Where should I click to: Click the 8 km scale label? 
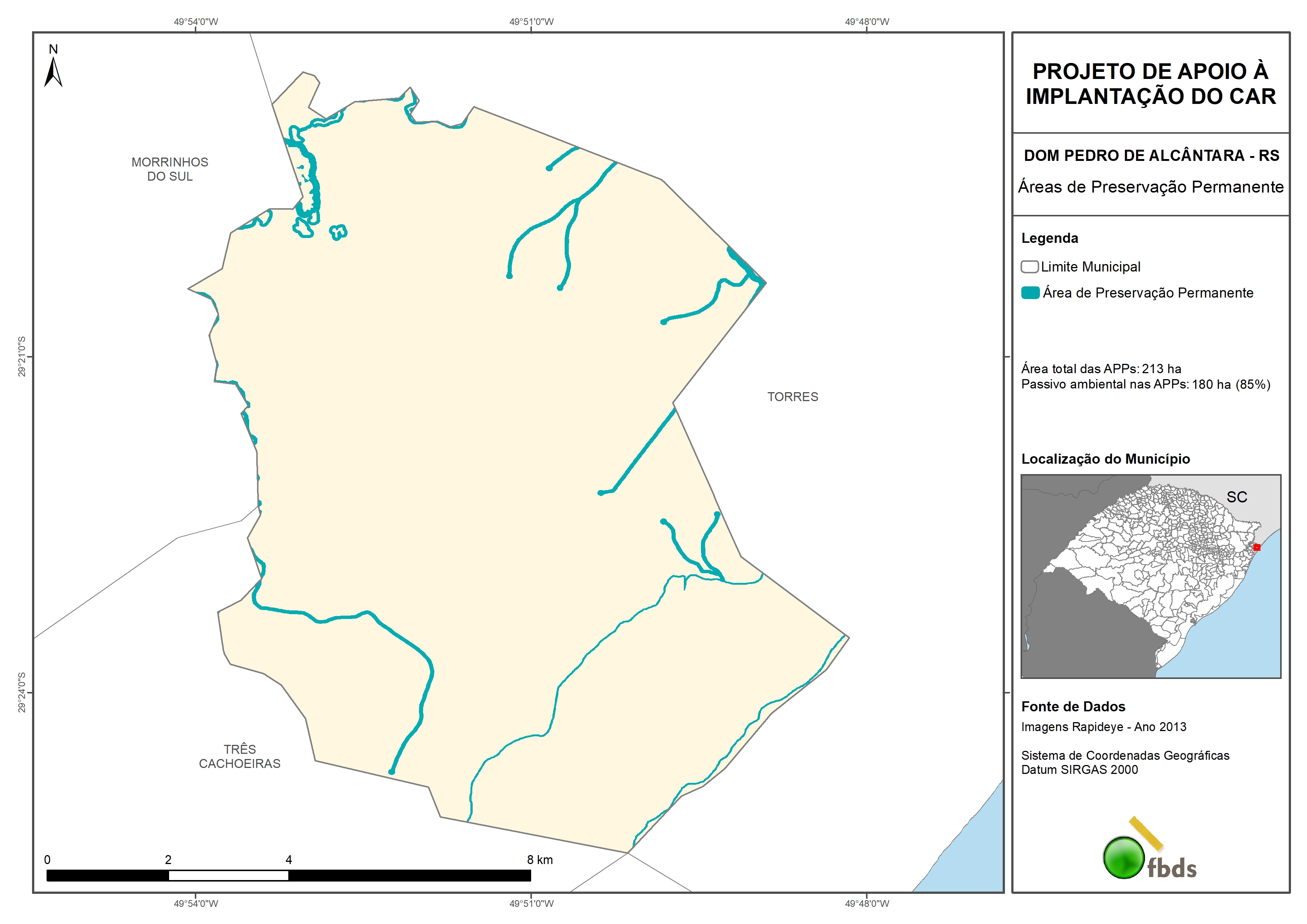[x=540, y=860]
